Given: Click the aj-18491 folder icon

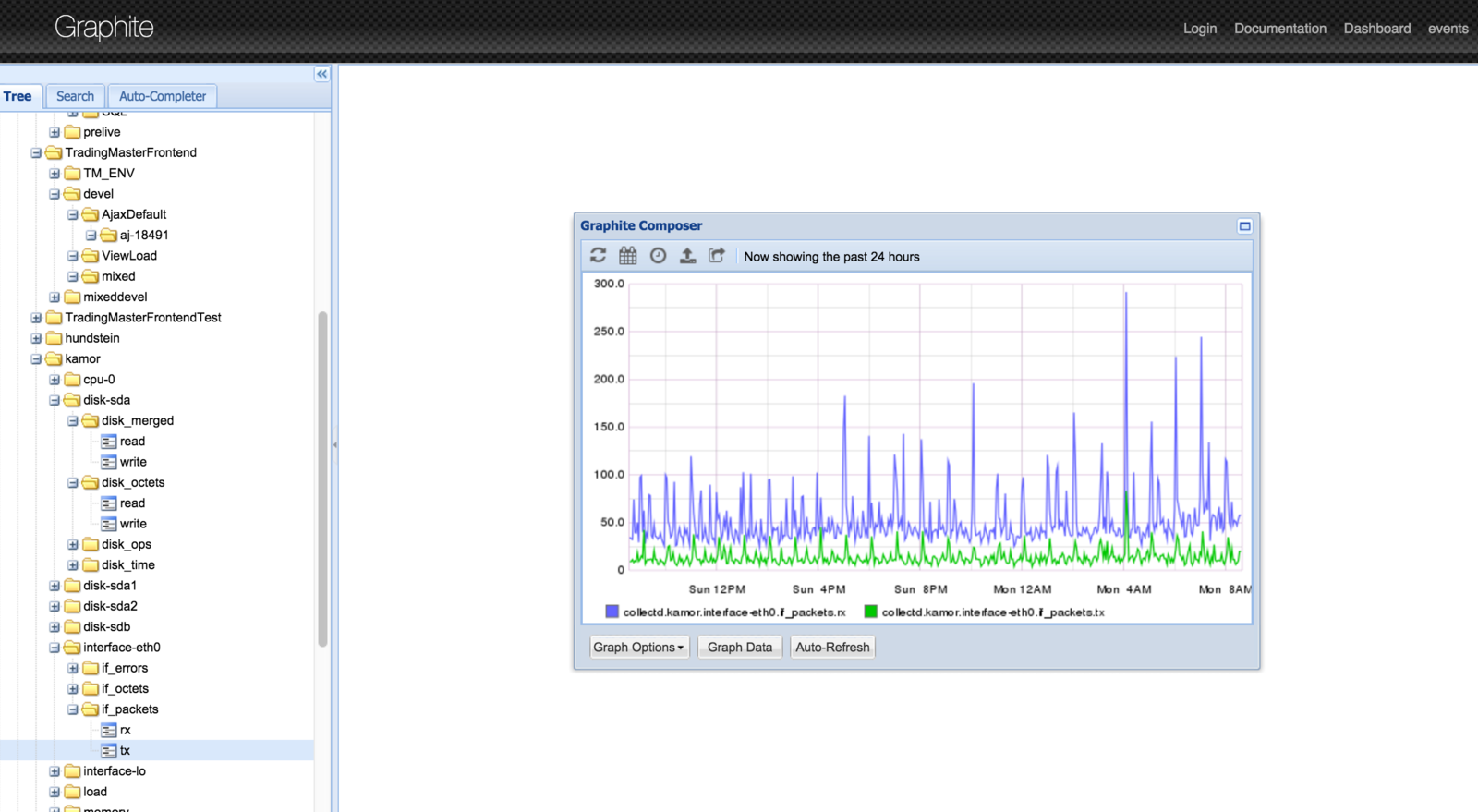Looking at the screenshot, I should [109, 235].
